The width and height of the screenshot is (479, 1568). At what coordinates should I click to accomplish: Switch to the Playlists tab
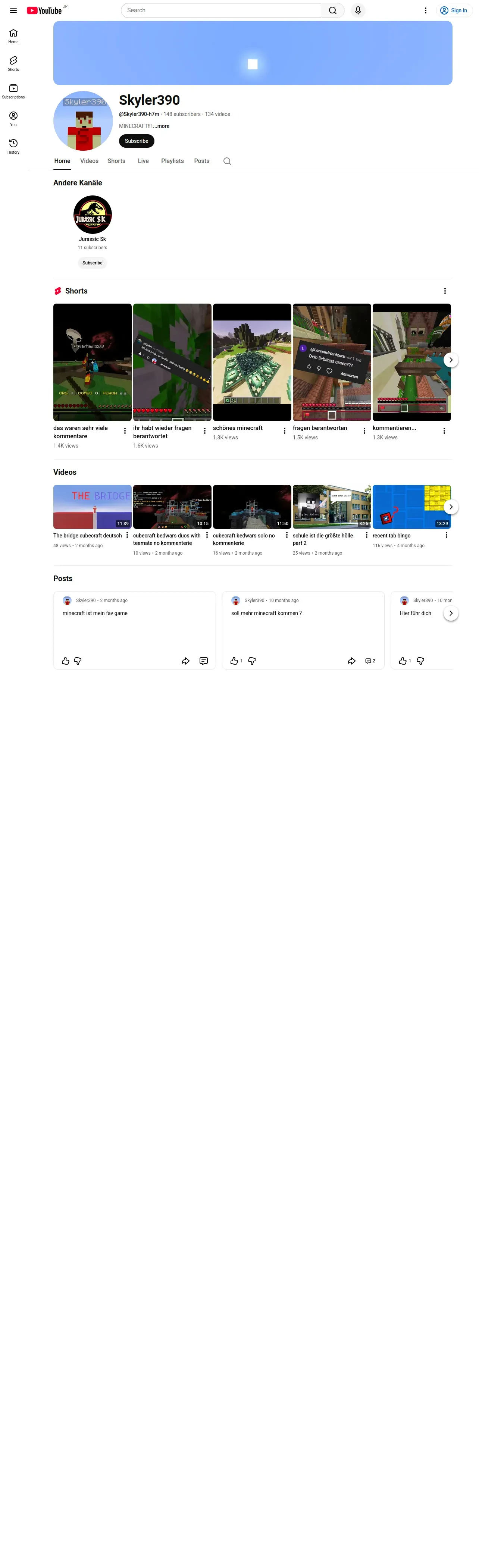(172, 161)
